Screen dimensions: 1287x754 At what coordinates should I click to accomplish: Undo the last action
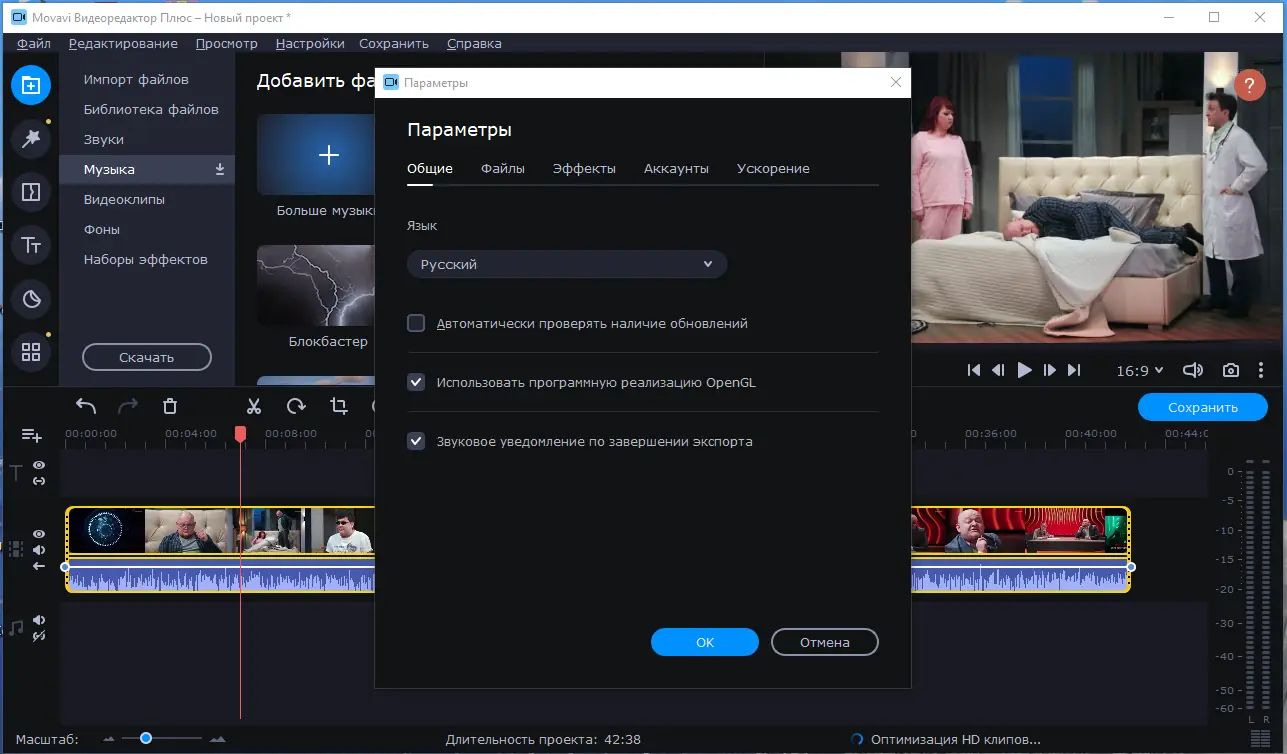click(x=85, y=406)
